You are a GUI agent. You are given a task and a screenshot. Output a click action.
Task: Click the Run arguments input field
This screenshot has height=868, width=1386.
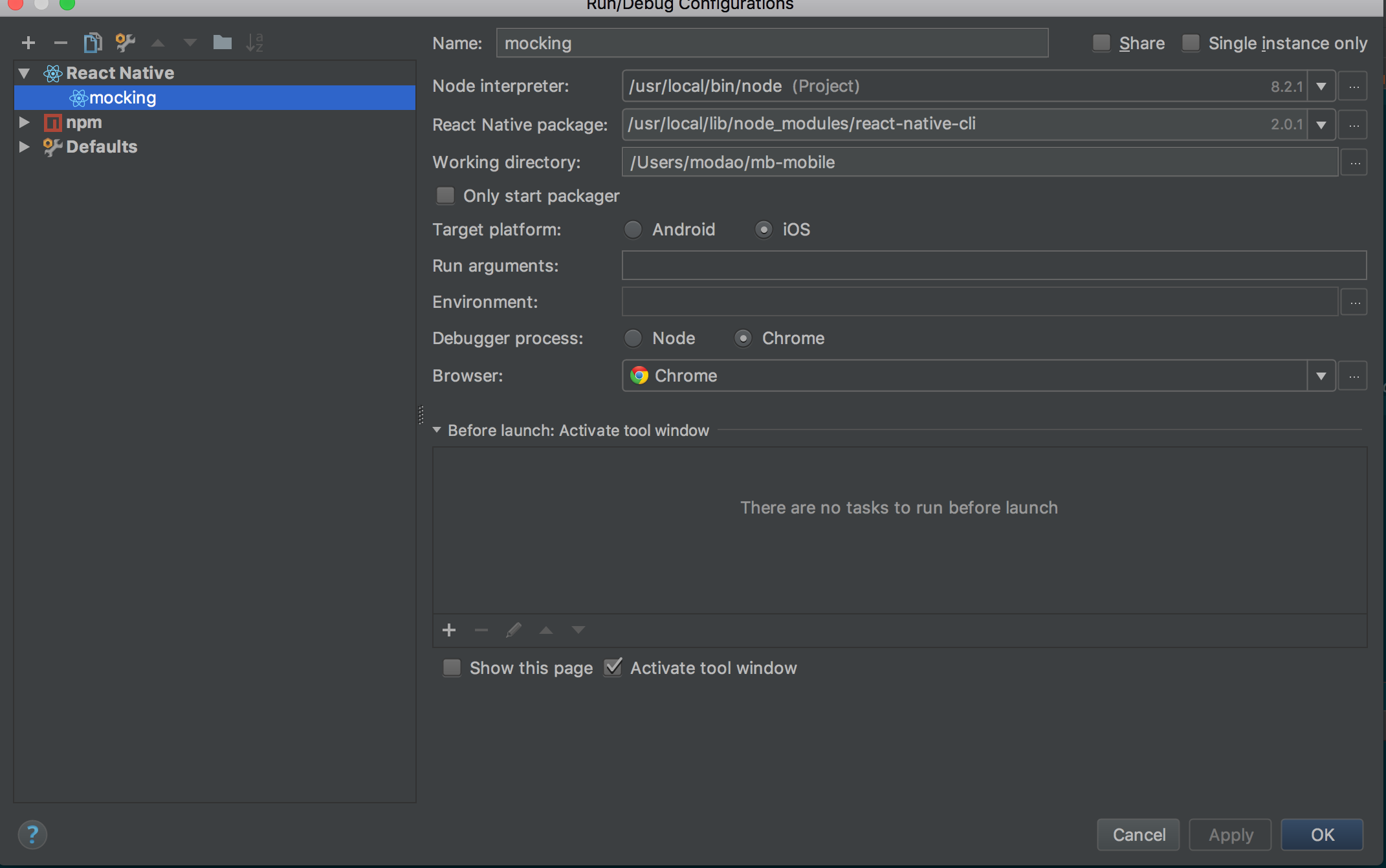tap(993, 265)
